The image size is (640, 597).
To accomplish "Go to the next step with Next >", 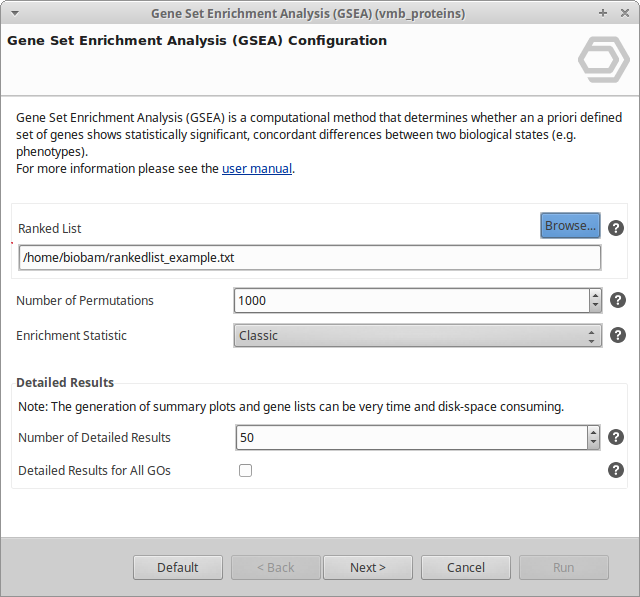I will pyautogui.click(x=368, y=567).
